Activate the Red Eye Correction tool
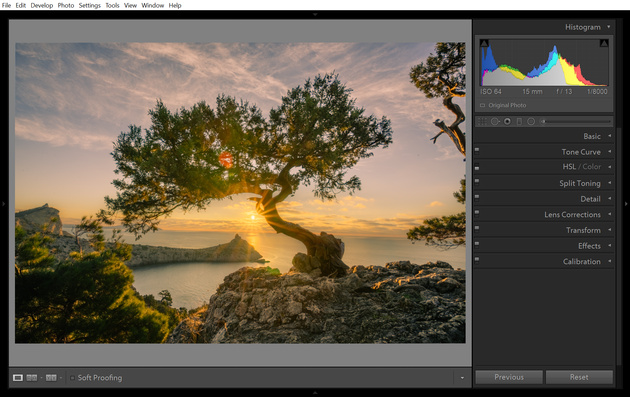This screenshot has width=630, height=397. click(507, 121)
